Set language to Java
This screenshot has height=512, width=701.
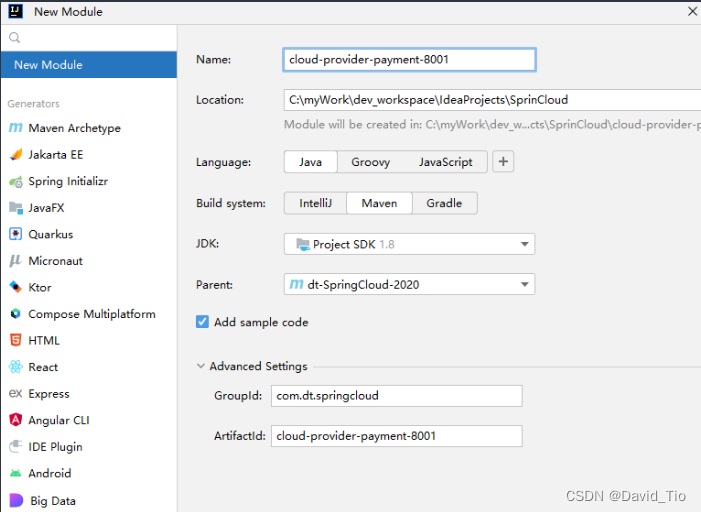[x=310, y=162]
